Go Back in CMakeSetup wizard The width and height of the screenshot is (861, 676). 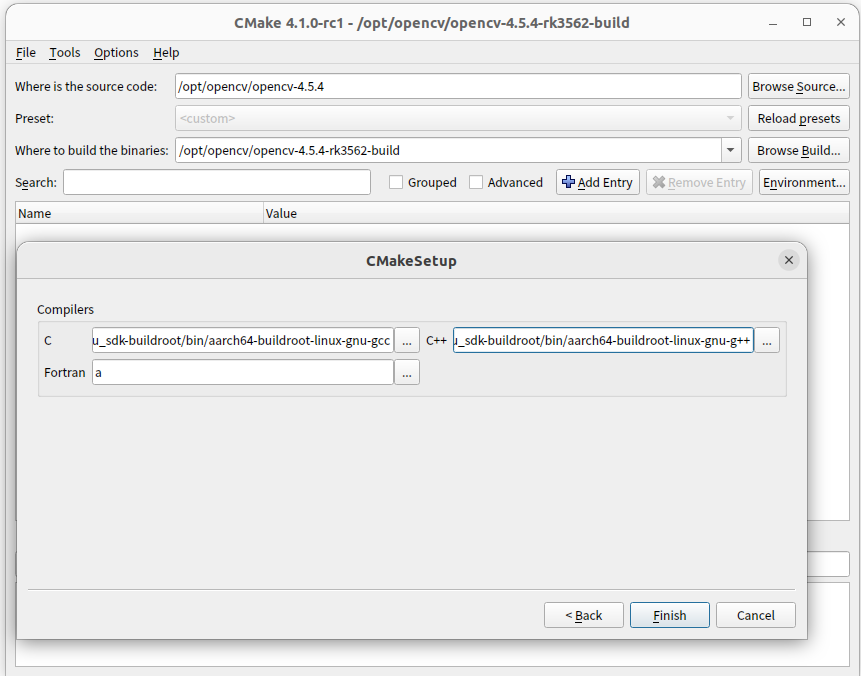pos(584,615)
